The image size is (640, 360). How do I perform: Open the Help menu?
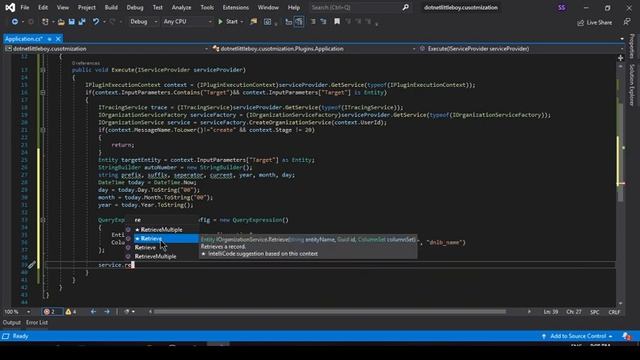tap(293, 7)
